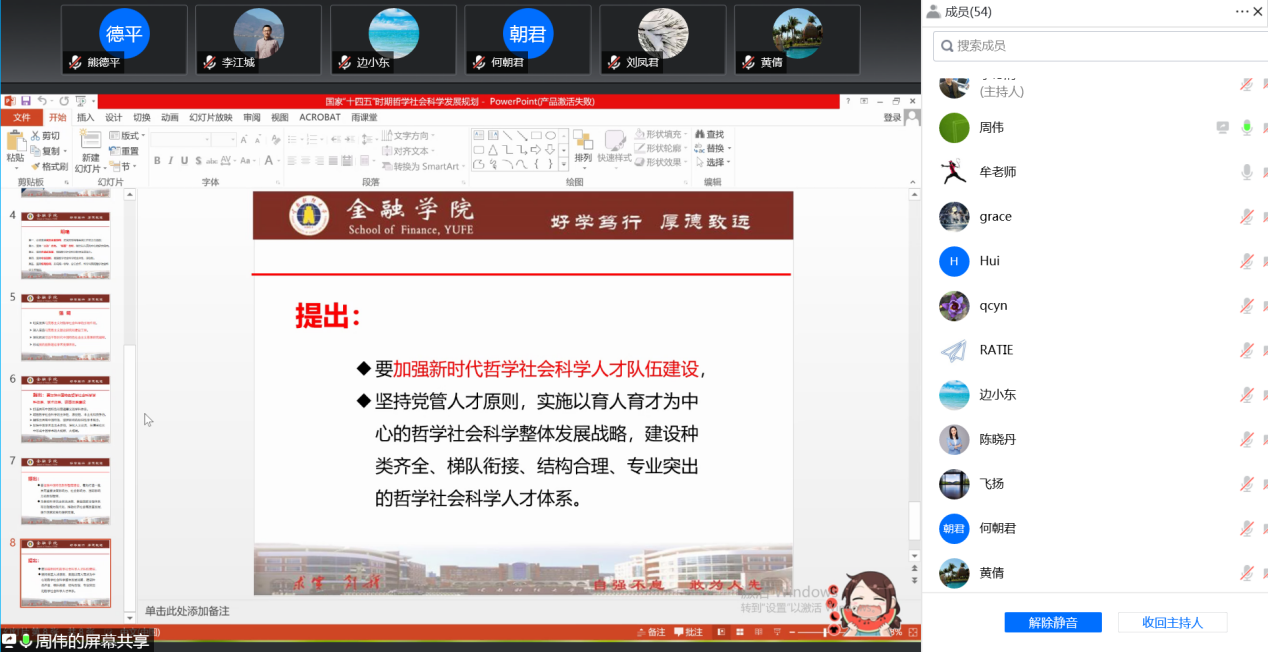The width and height of the screenshot is (1268, 652).
Task: Click the Reclaim Host (收回主持人) button
Action: click(1172, 622)
